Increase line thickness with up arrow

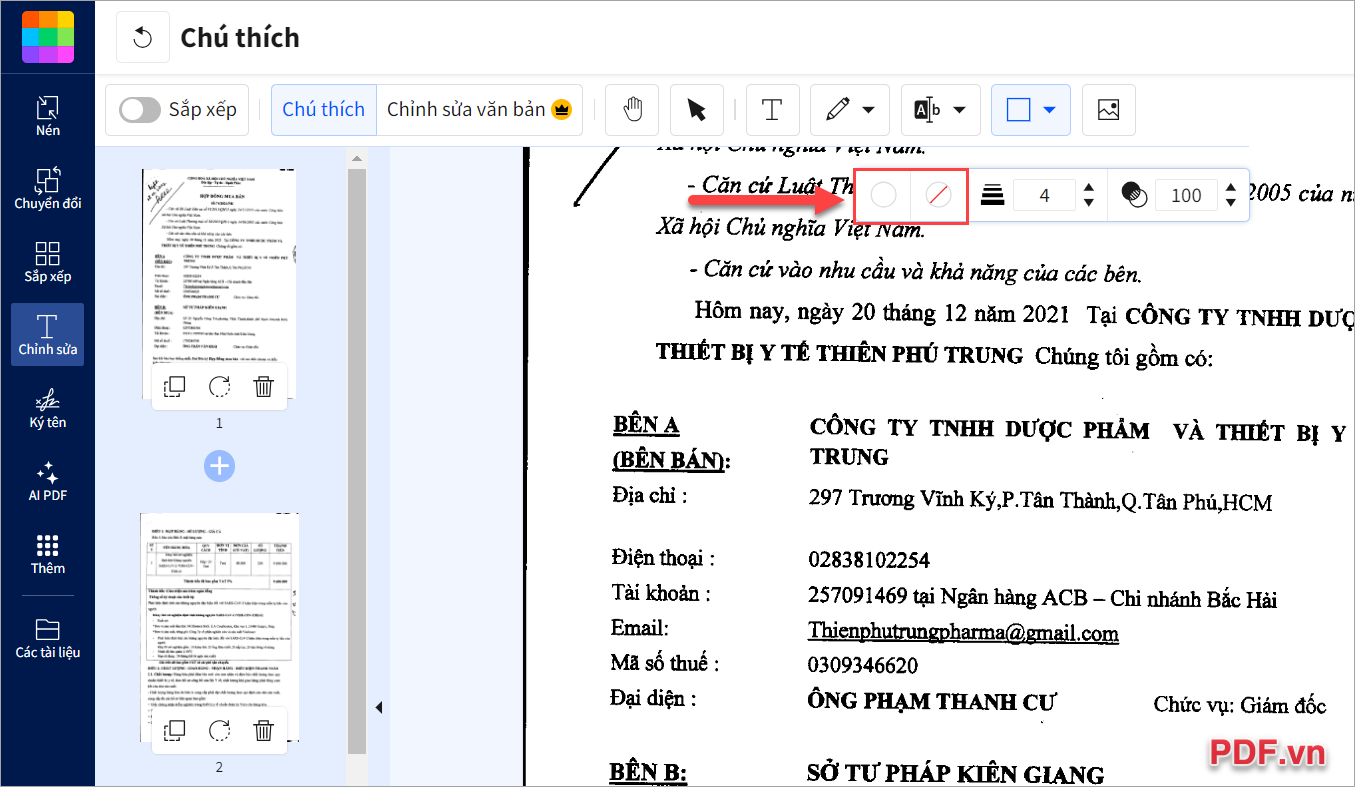pyautogui.click(x=1089, y=186)
